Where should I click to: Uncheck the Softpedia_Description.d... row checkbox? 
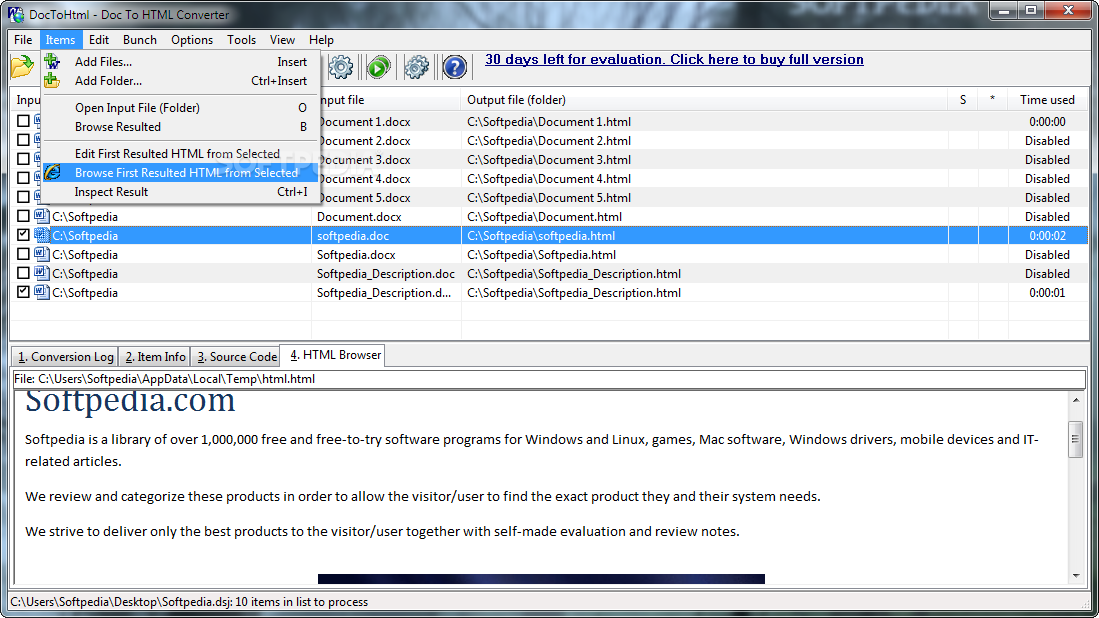pos(23,291)
